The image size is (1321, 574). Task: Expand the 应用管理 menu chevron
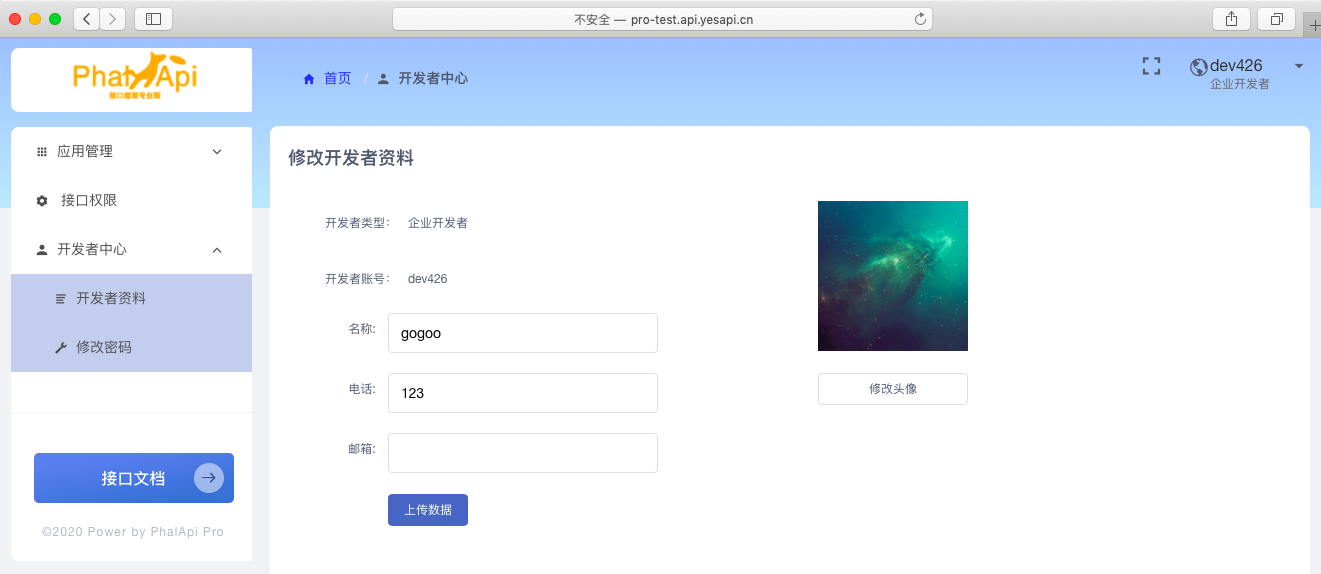click(x=217, y=152)
